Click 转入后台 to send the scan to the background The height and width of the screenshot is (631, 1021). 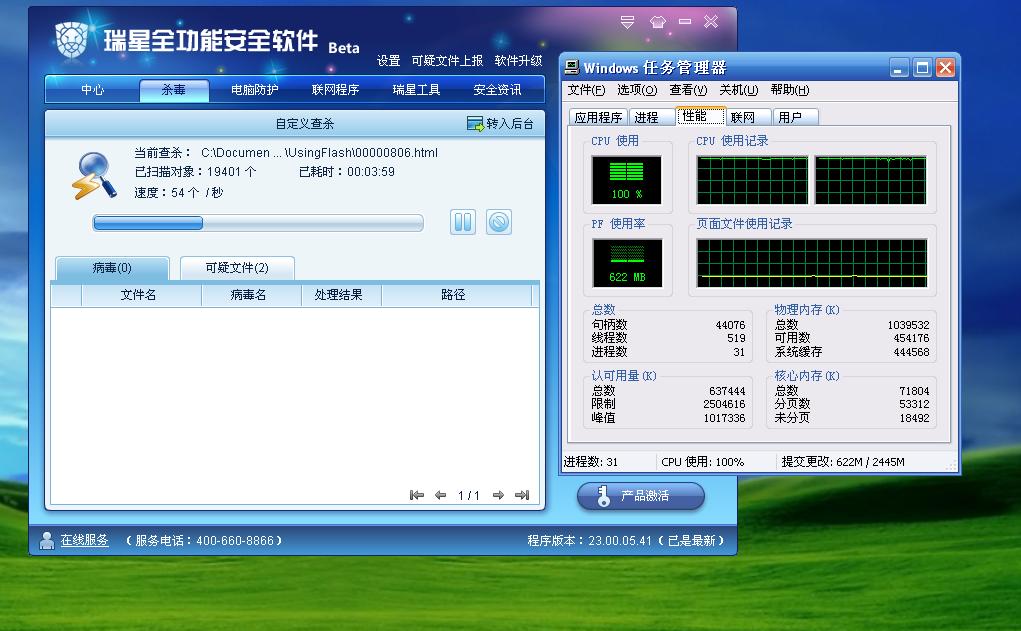coord(500,124)
